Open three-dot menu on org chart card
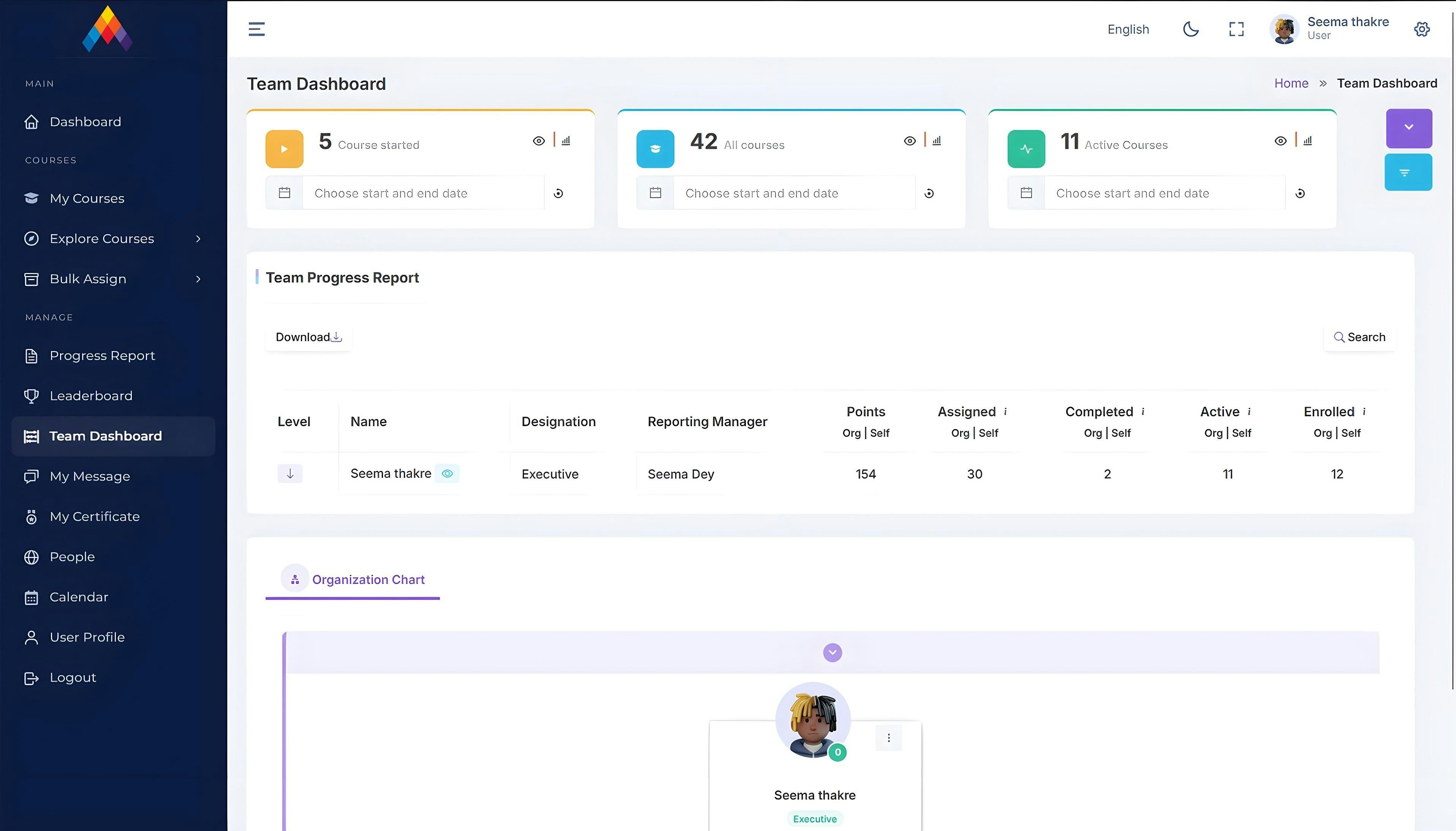Screen dimensions: 1456x831 (889, 737)
